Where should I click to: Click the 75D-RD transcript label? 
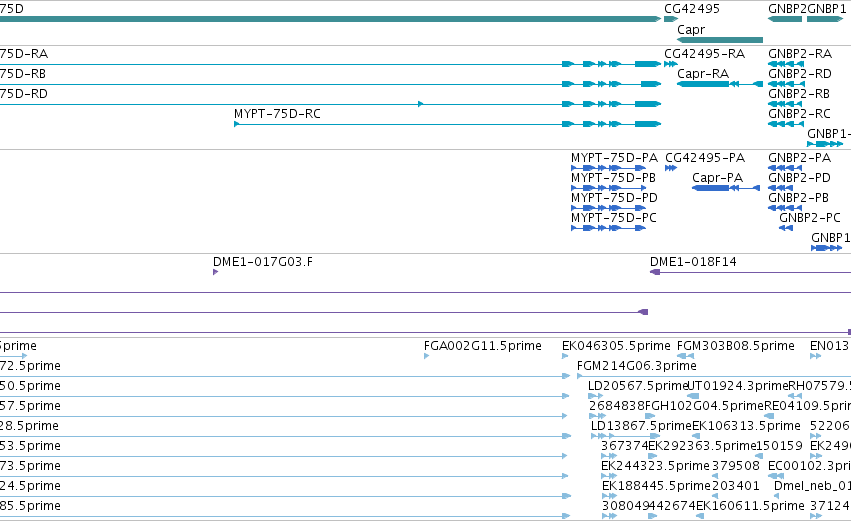click(x=24, y=94)
